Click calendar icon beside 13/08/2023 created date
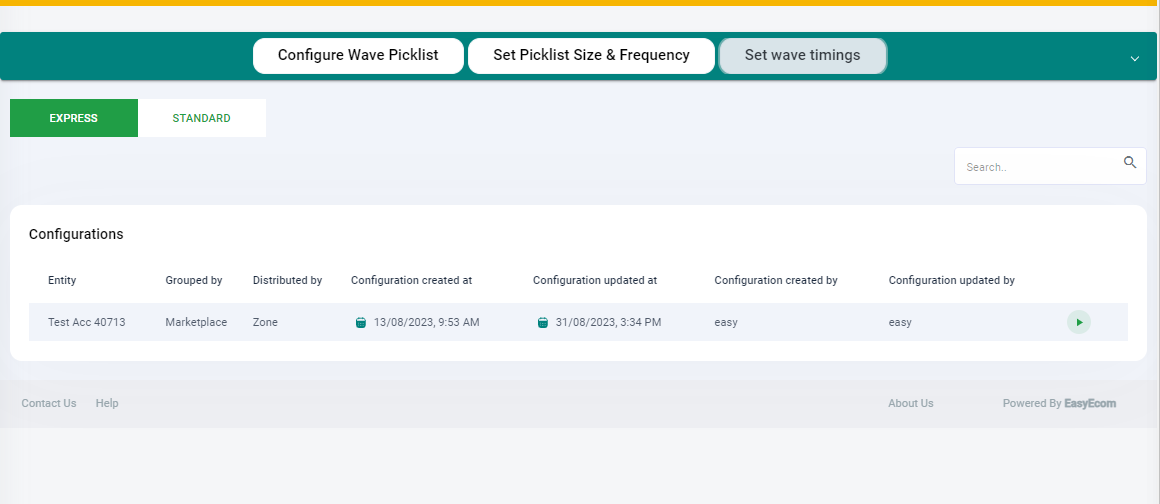 click(x=361, y=323)
